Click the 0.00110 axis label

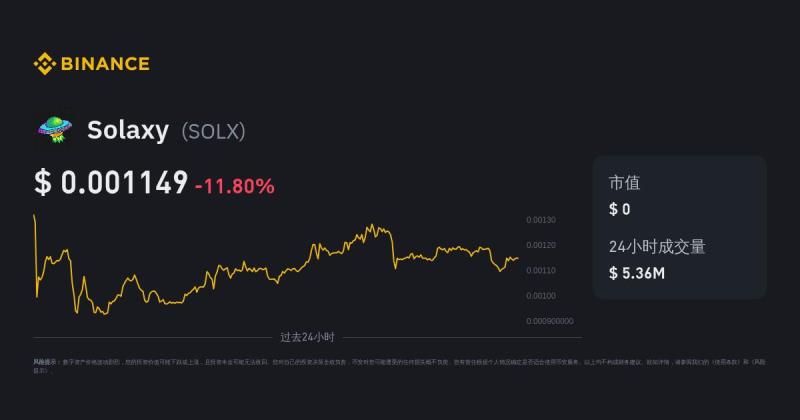pos(541,270)
